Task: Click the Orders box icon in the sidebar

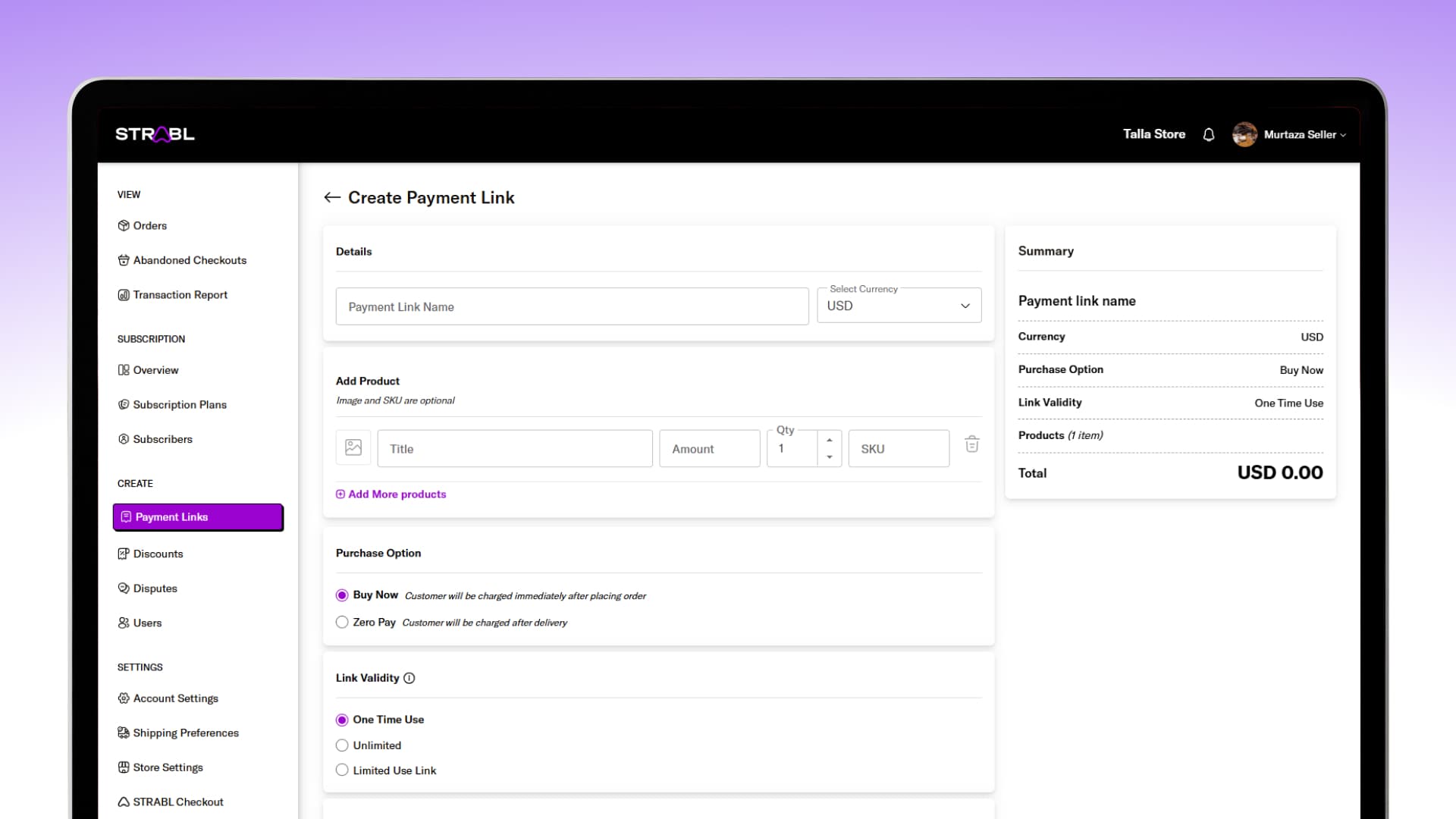Action: [124, 225]
